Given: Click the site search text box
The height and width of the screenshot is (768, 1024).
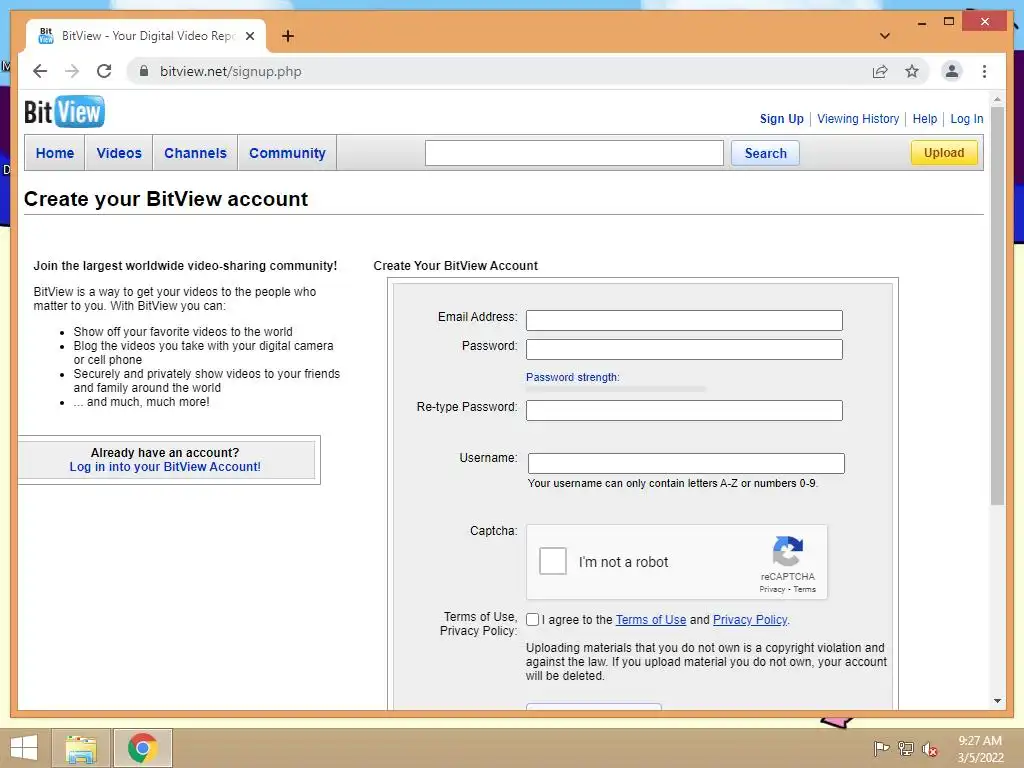Looking at the screenshot, I should click(574, 153).
